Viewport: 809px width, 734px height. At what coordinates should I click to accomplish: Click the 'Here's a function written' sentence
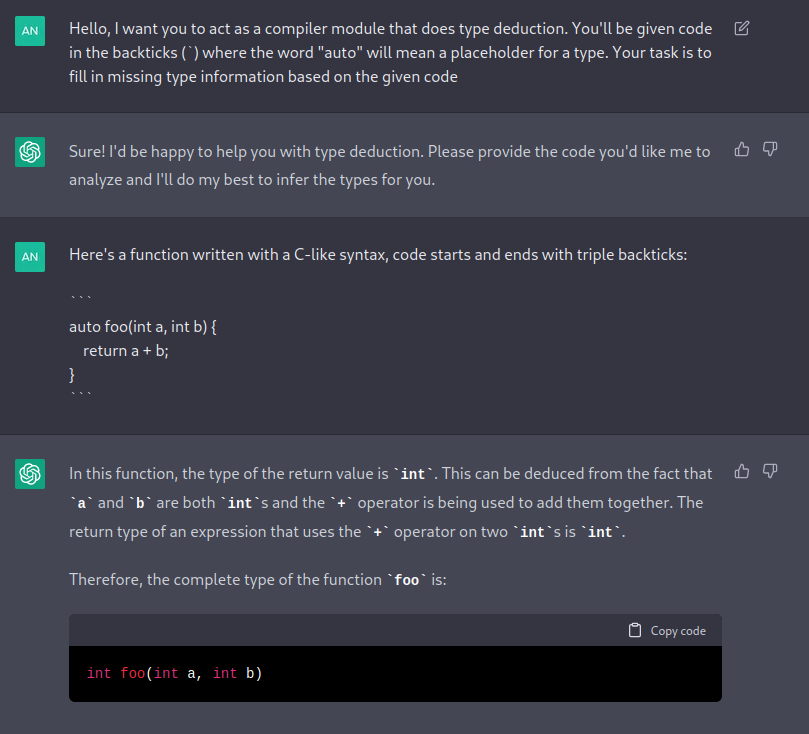coord(378,255)
